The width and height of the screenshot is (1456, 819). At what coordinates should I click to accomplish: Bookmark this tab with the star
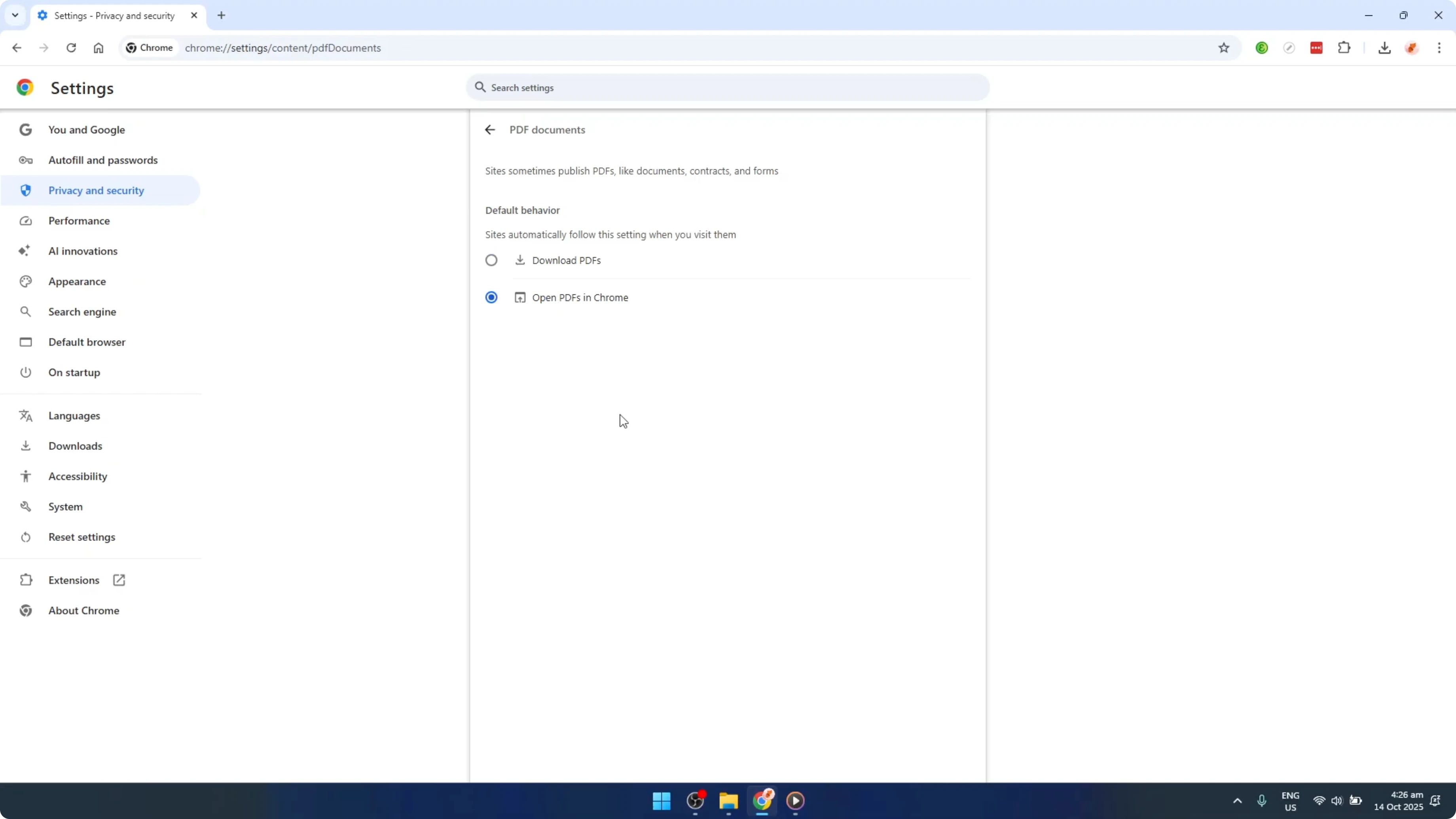[x=1224, y=48]
